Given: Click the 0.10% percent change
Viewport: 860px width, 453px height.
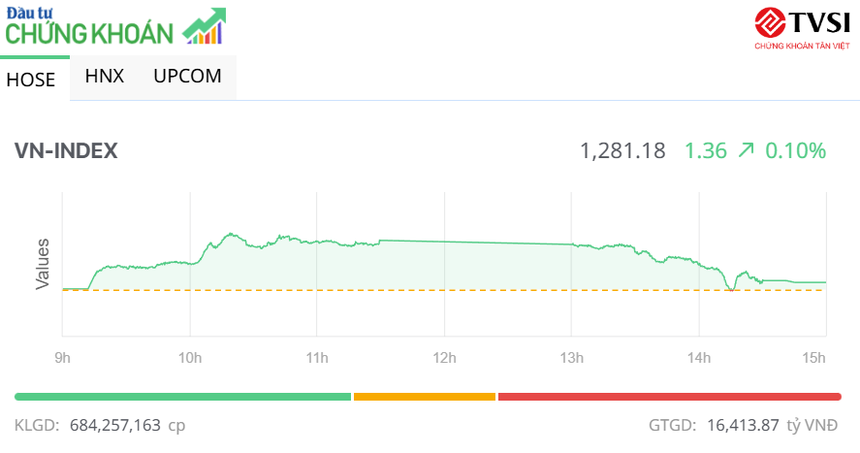Looking at the screenshot, I should pos(796,151).
